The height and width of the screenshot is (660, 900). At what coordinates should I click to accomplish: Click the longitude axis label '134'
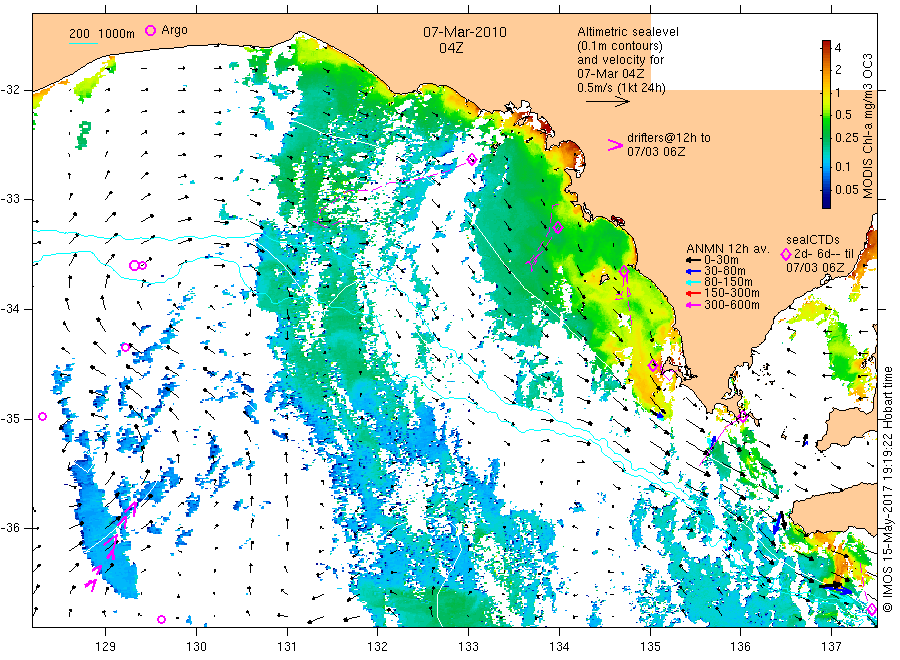559,647
